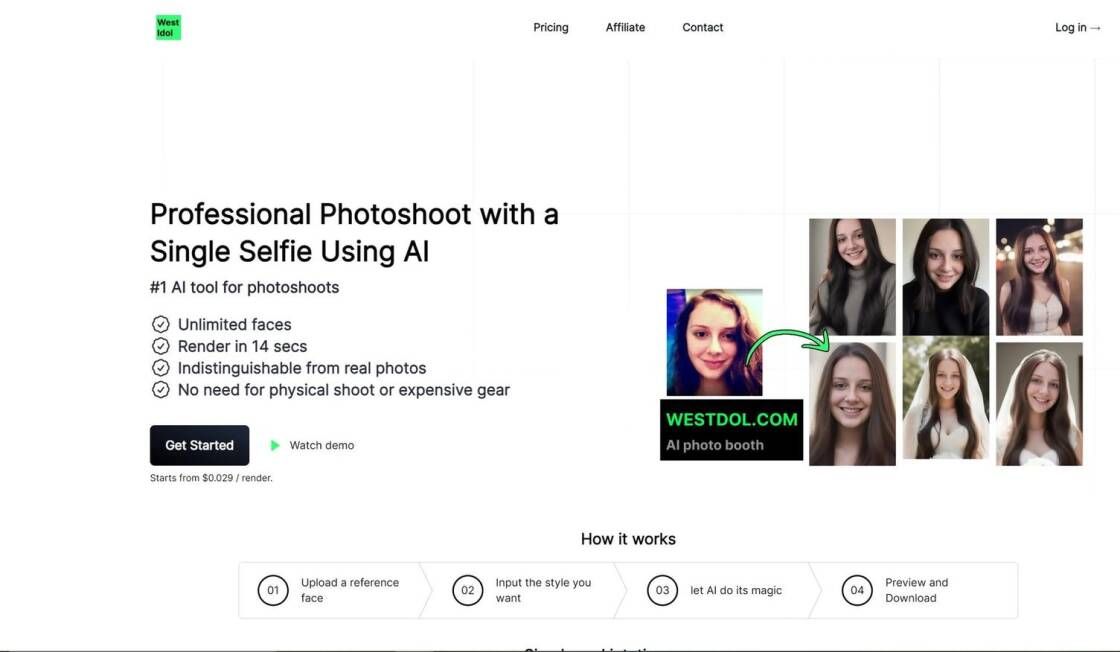1120x652 pixels.
Task: Click the 'let AI do its magic' step text
Action: point(736,591)
